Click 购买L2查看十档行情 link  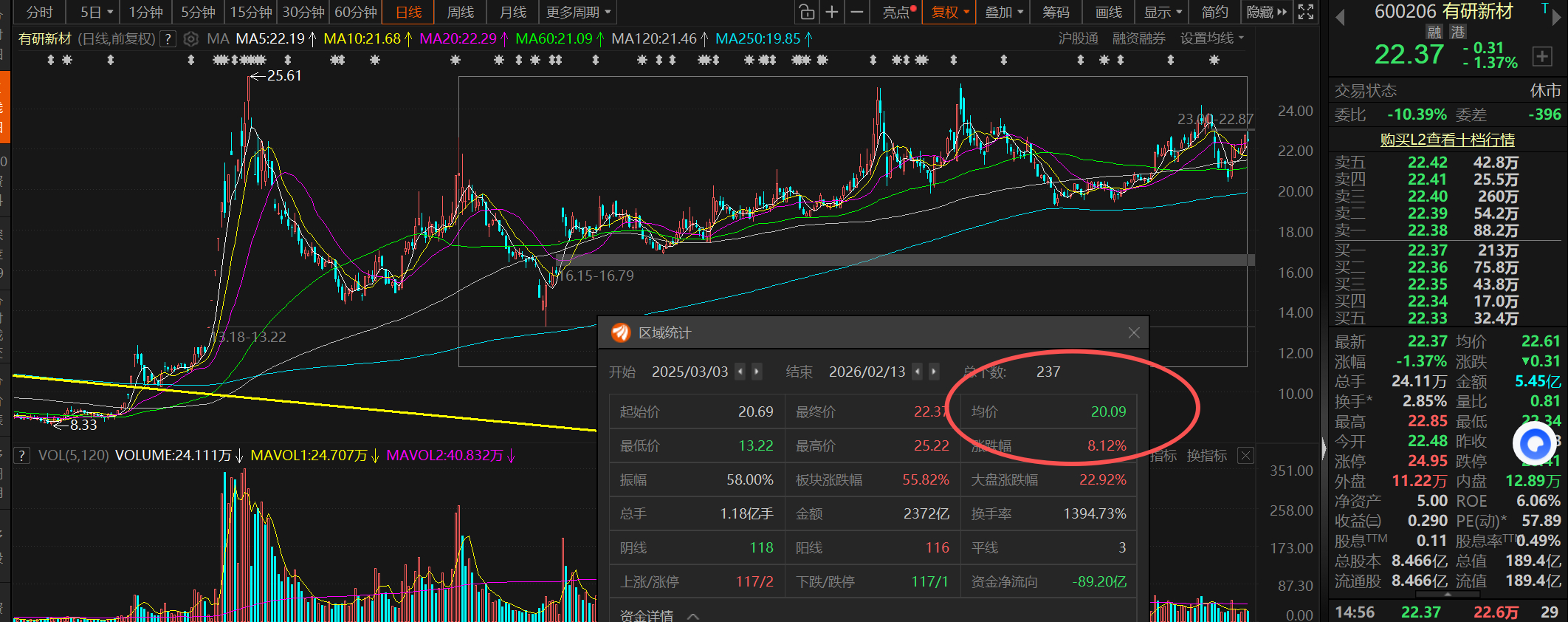(x=1448, y=140)
